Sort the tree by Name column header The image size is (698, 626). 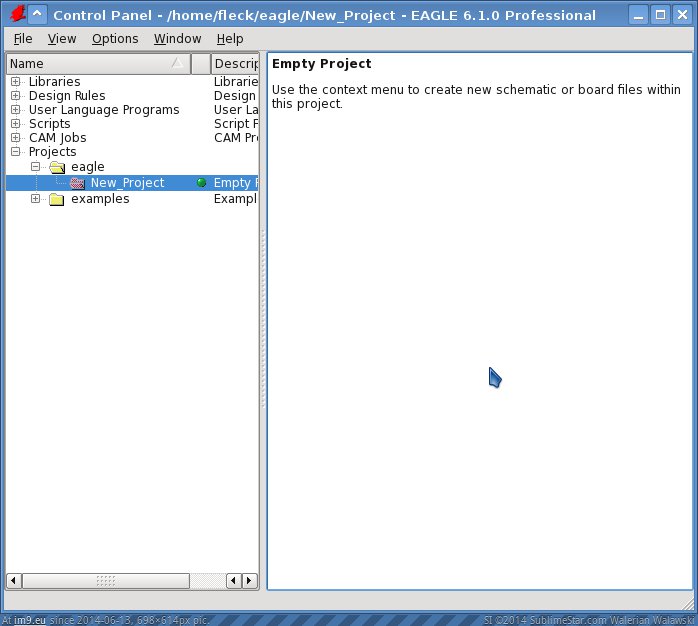[95, 63]
